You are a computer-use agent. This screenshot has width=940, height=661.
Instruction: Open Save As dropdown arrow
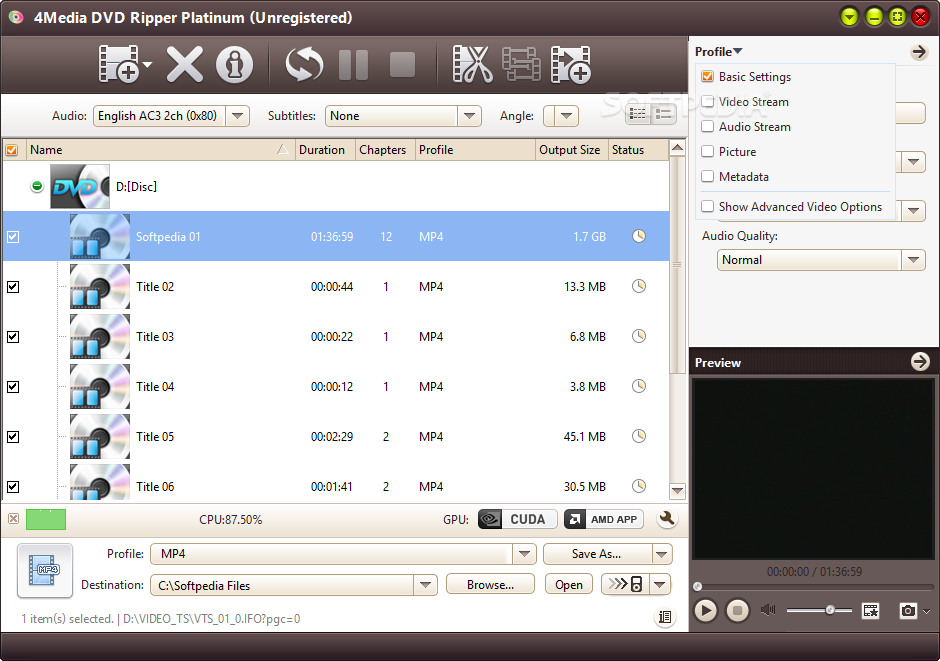click(x=662, y=554)
